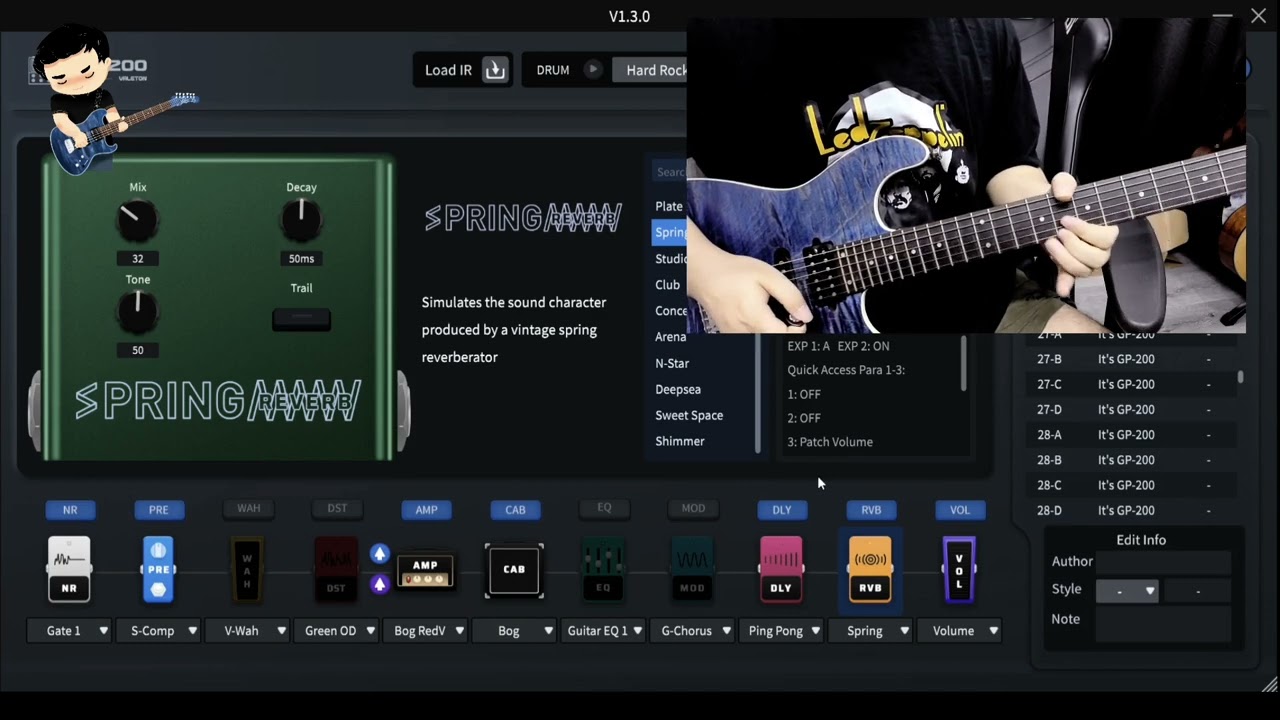Toggle the PRE module on/off
This screenshot has height=720, width=1280.
[x=159, y=510]
